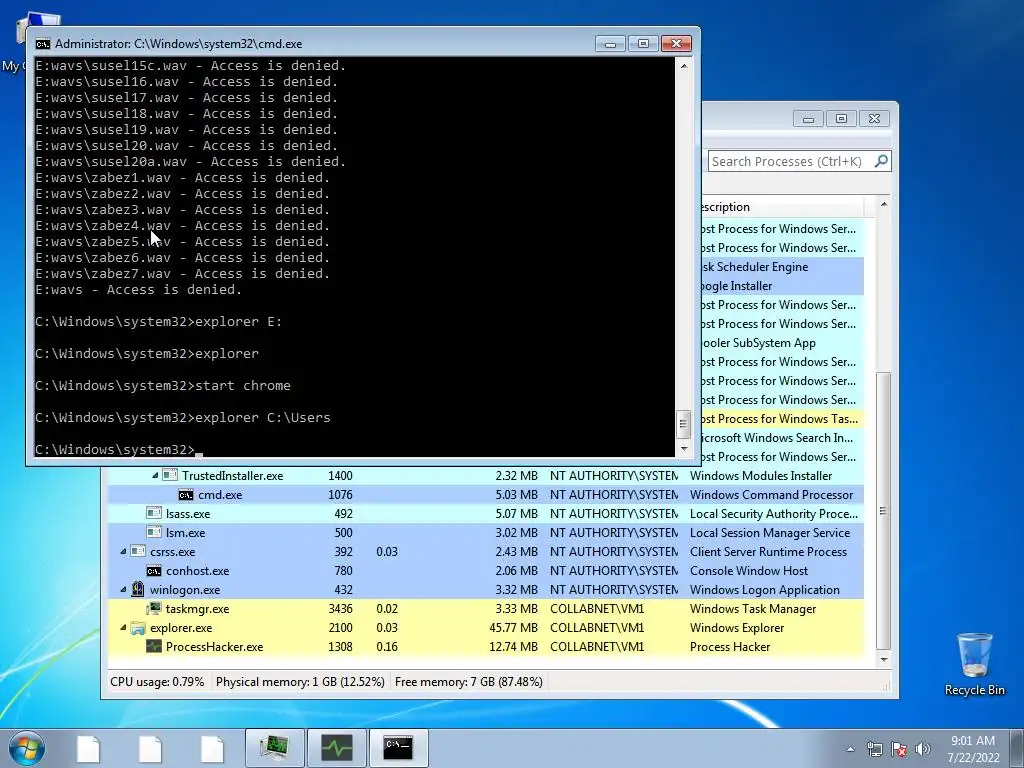Select the cmd.exe process name
1024x768 pixels.
(x=220, y=495)
